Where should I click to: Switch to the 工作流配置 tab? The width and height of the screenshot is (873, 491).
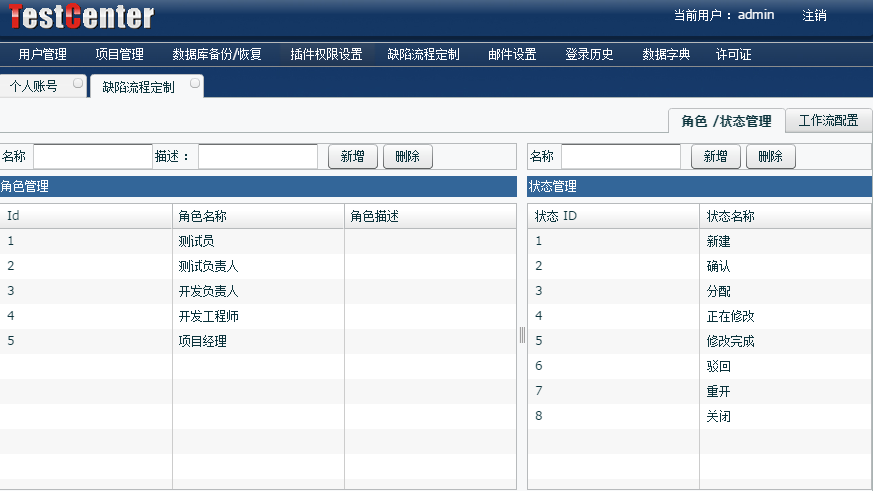(828, 120)
